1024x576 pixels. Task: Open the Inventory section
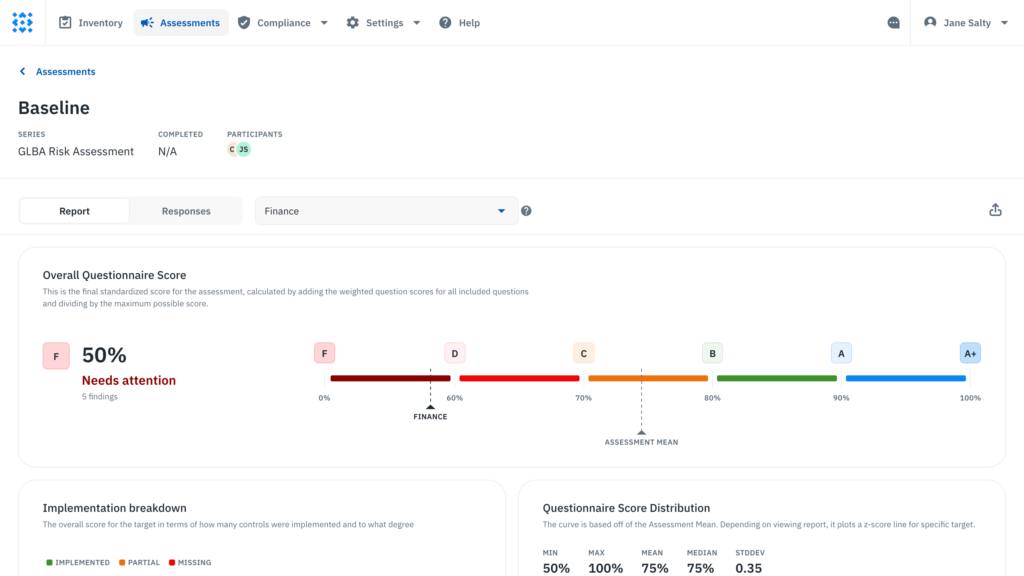(x=90, y=22)
